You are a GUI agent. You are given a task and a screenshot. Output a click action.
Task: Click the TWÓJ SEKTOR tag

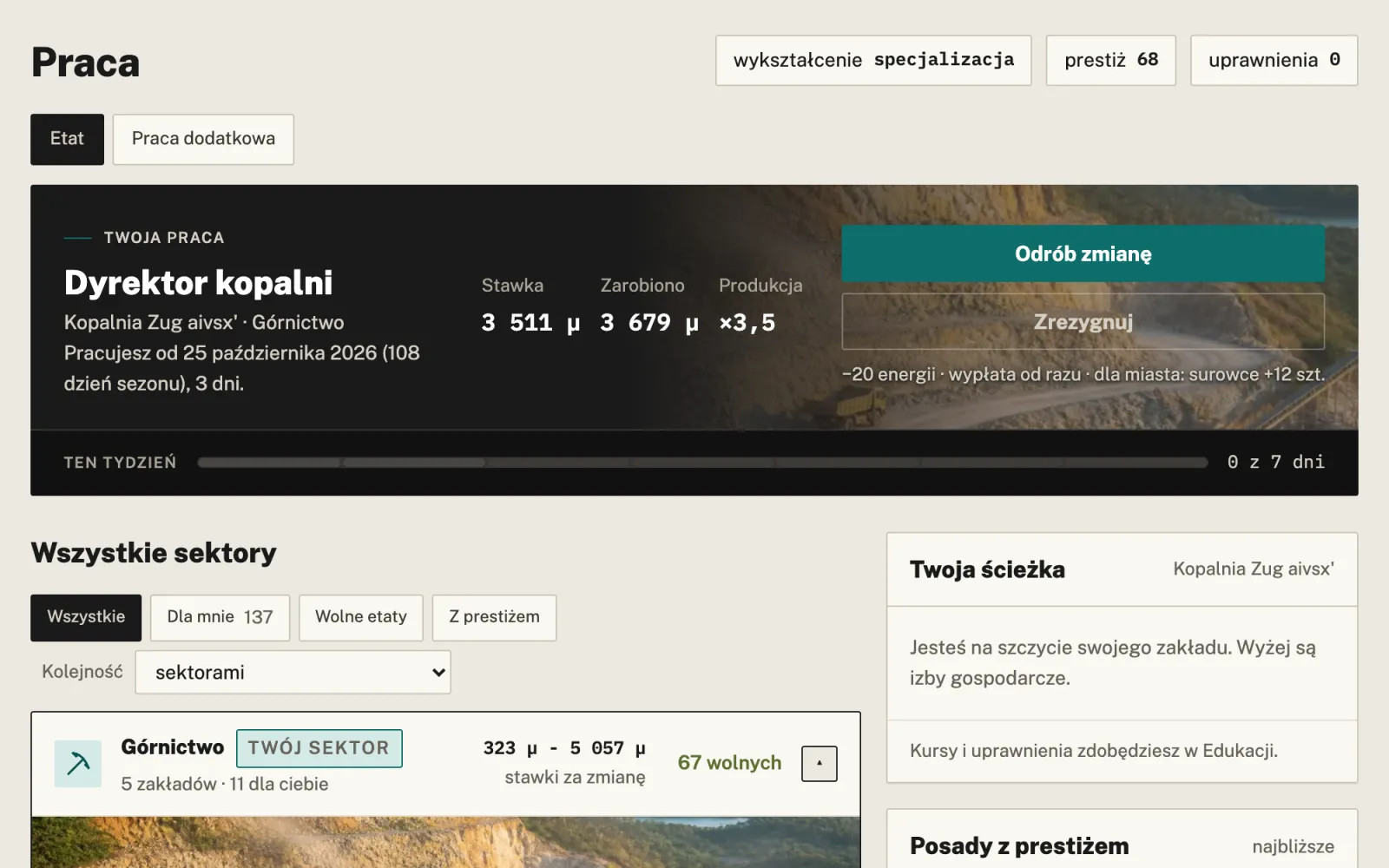pyautogui.click(x=319, y=748)
